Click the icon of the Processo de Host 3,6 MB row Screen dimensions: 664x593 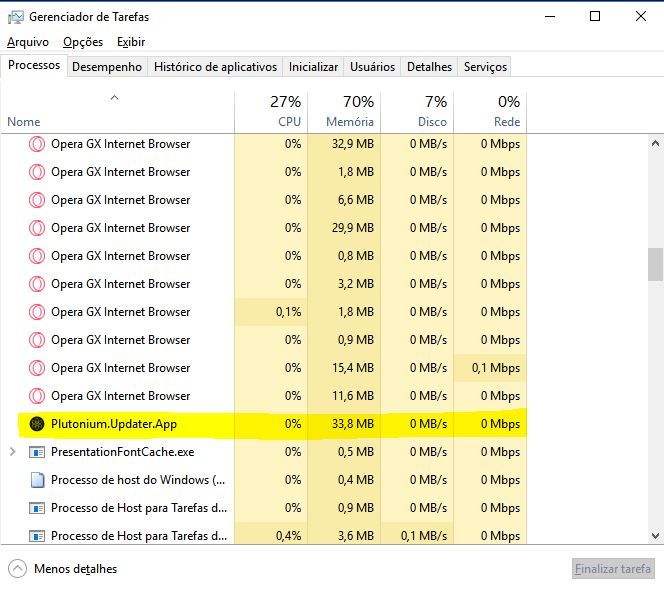[37, 536]
